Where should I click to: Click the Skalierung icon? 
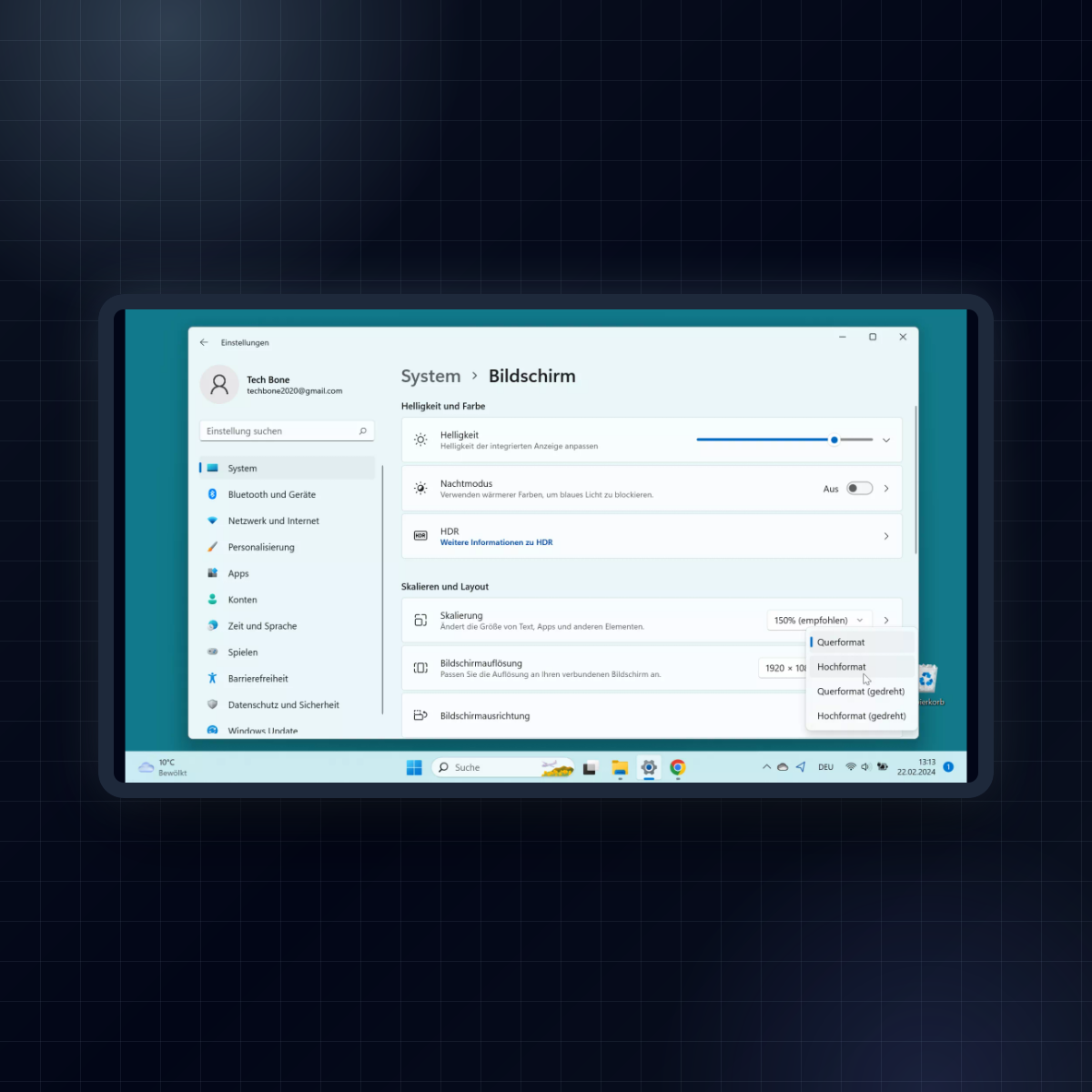[x=420, y=621]
